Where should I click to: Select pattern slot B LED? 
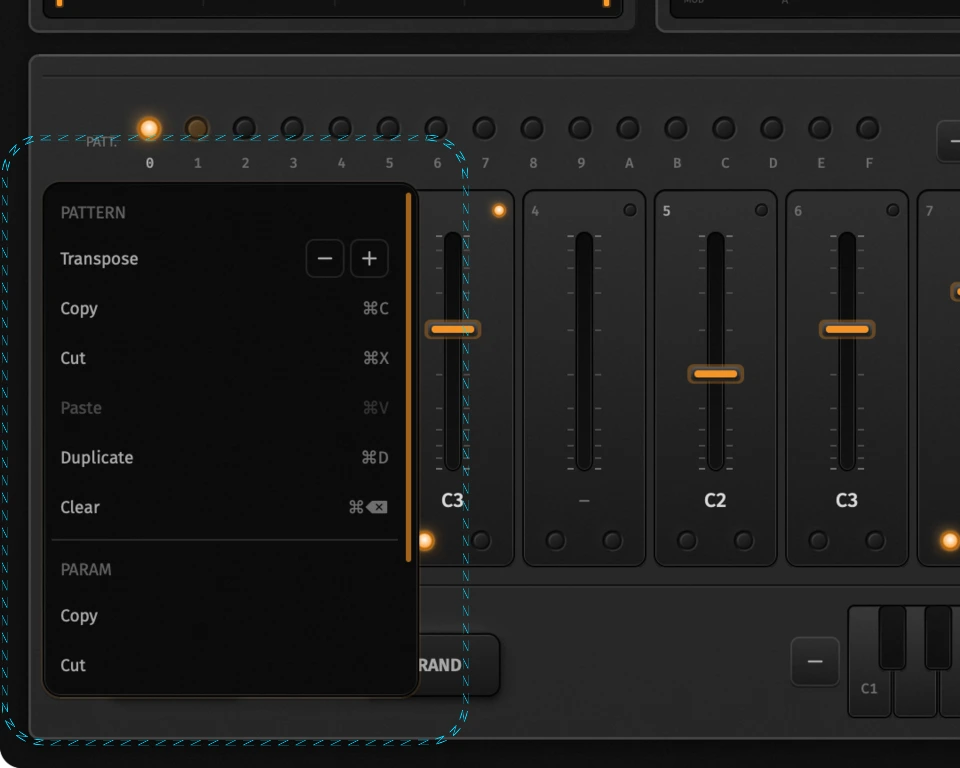click(x=676, y=129)
